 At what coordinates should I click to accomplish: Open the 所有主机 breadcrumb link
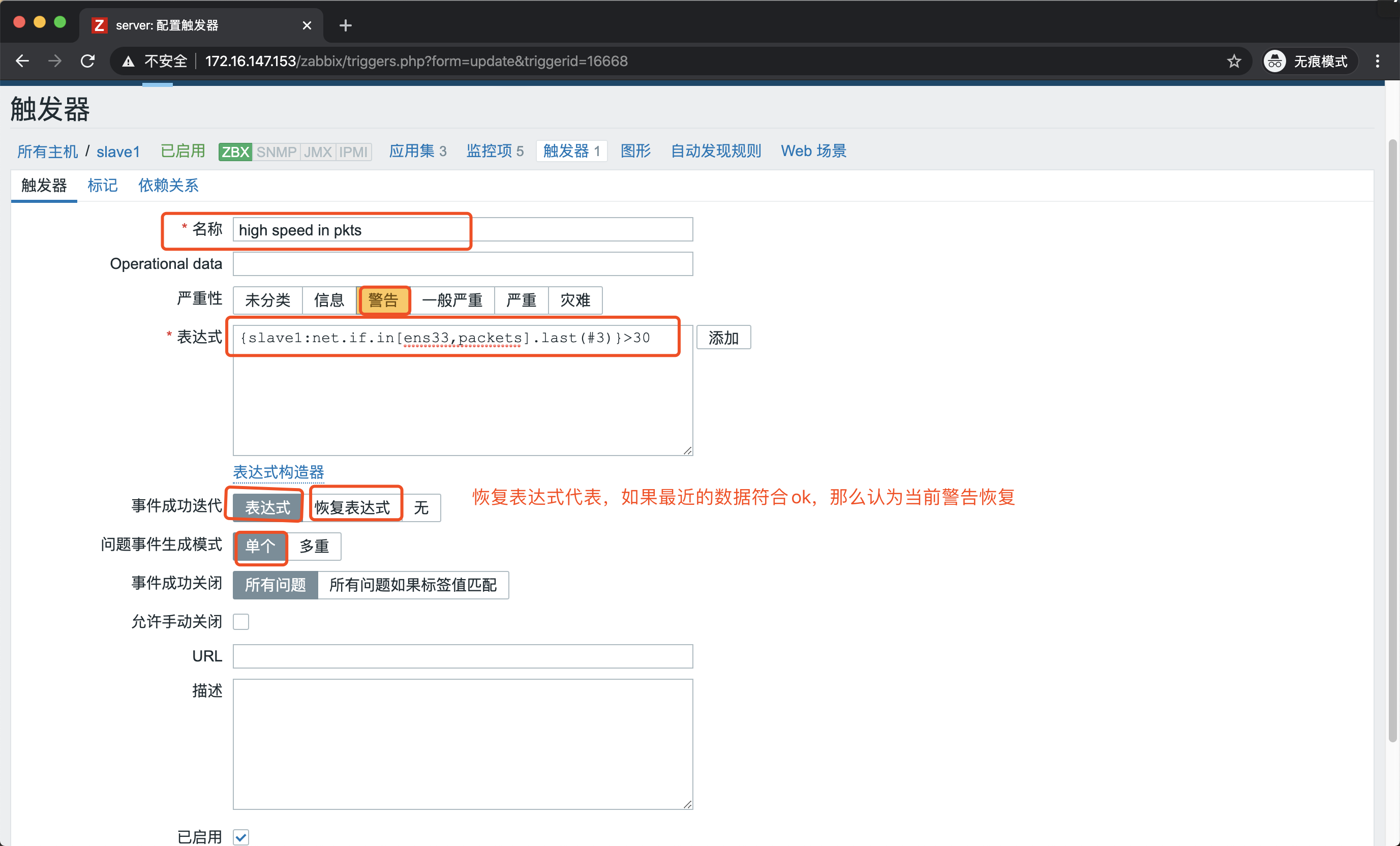coord(48,152)
